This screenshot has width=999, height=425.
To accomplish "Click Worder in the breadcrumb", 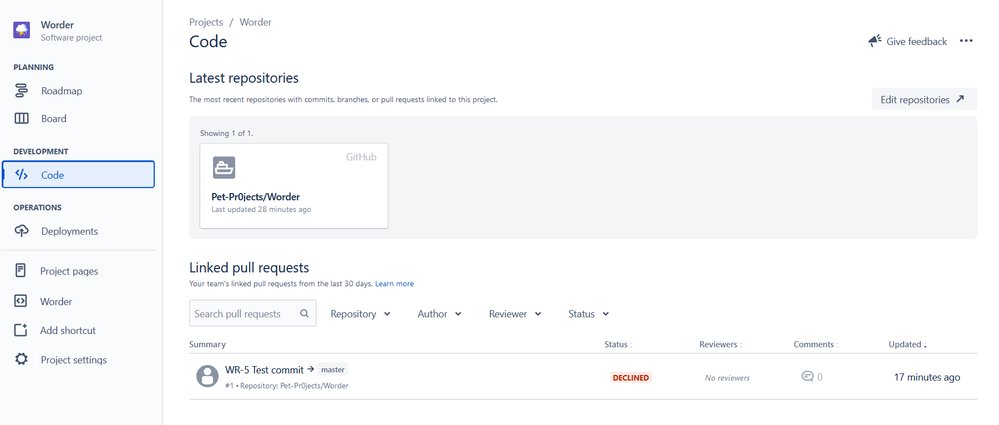I will point(255,22).
